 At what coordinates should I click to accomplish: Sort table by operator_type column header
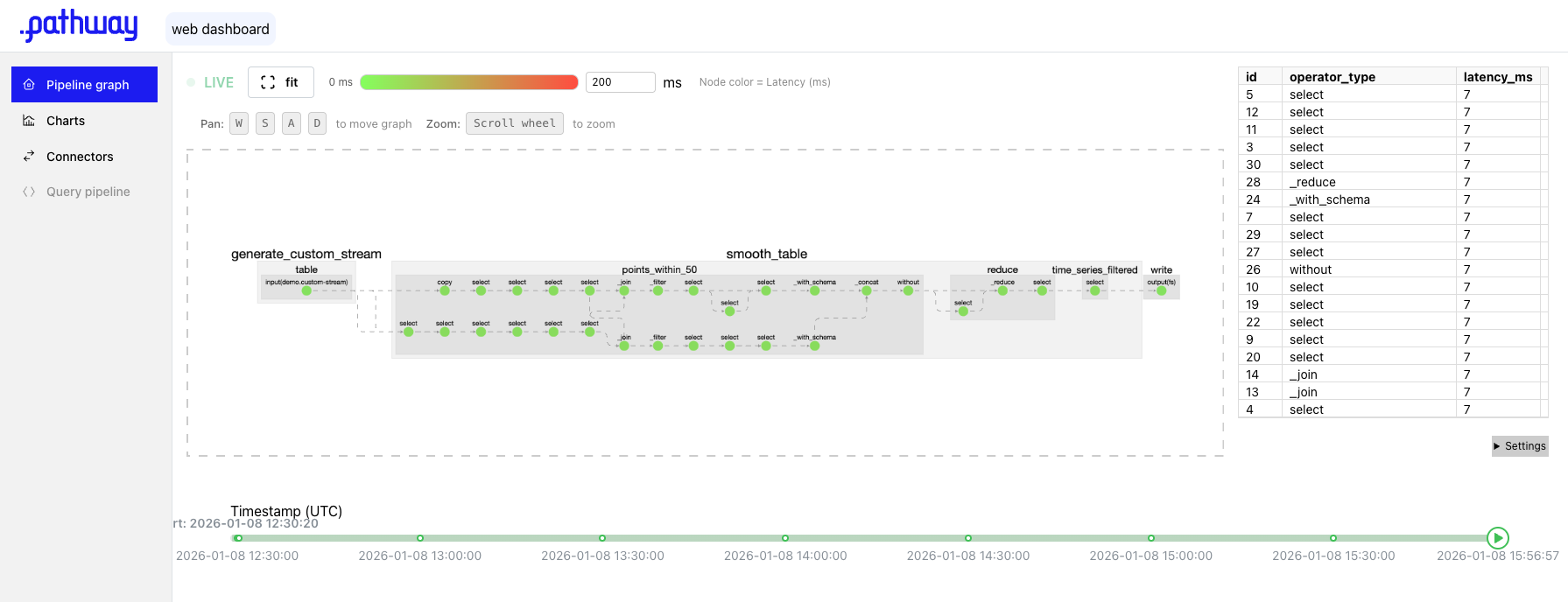1332,77
